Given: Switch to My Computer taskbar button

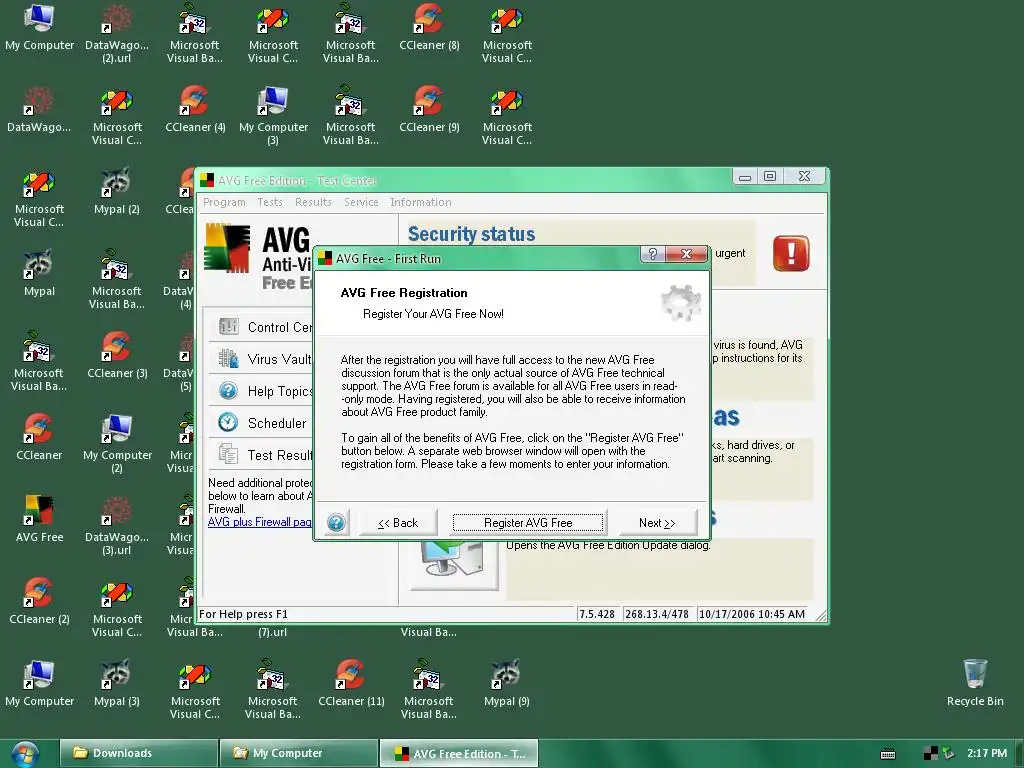Looking at the screenshot, I should point(299,753).
